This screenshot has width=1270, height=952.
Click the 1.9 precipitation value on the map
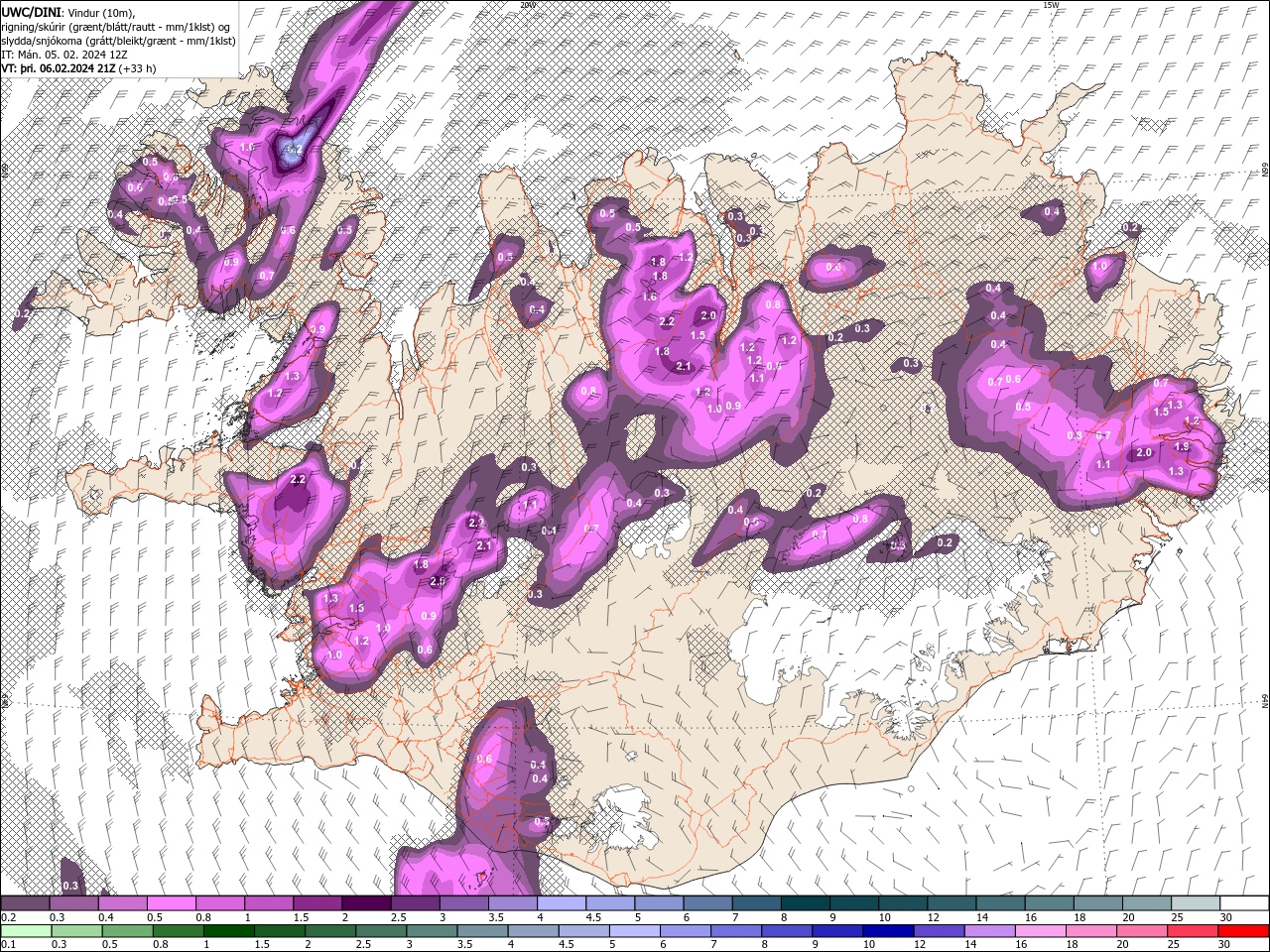click(x=1182, y=447)
